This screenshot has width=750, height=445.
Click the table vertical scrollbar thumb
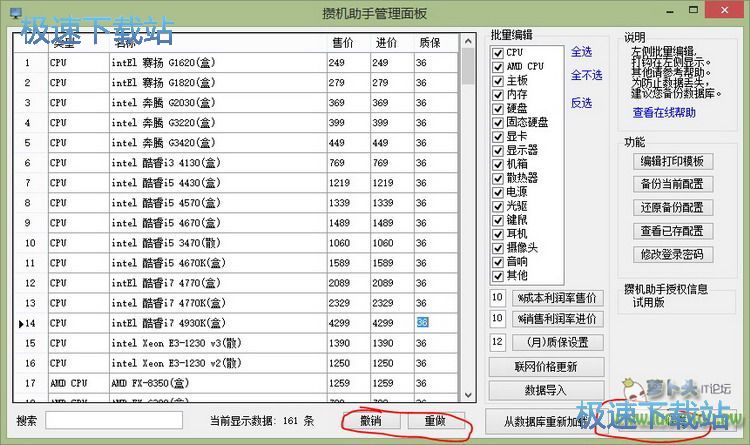tap(468, 66)
